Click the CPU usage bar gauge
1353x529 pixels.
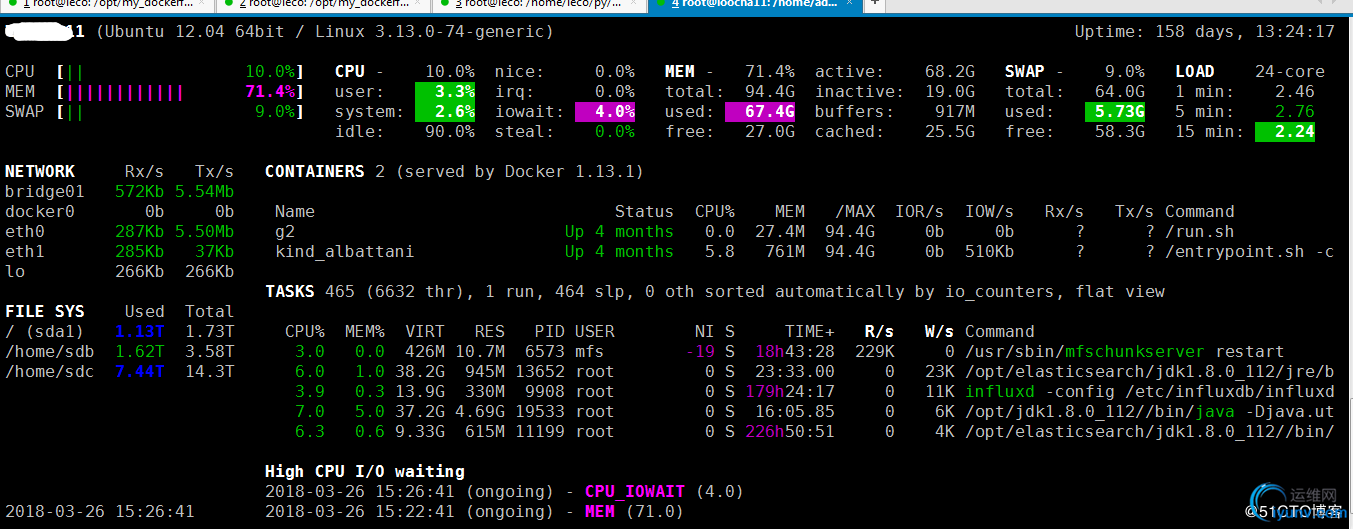point(180,72)
